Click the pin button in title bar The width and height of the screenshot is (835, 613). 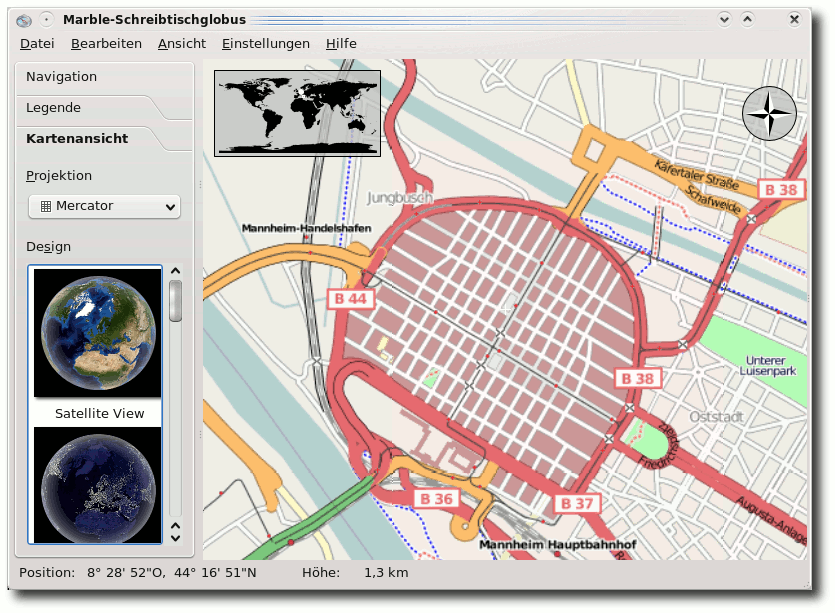47,20
